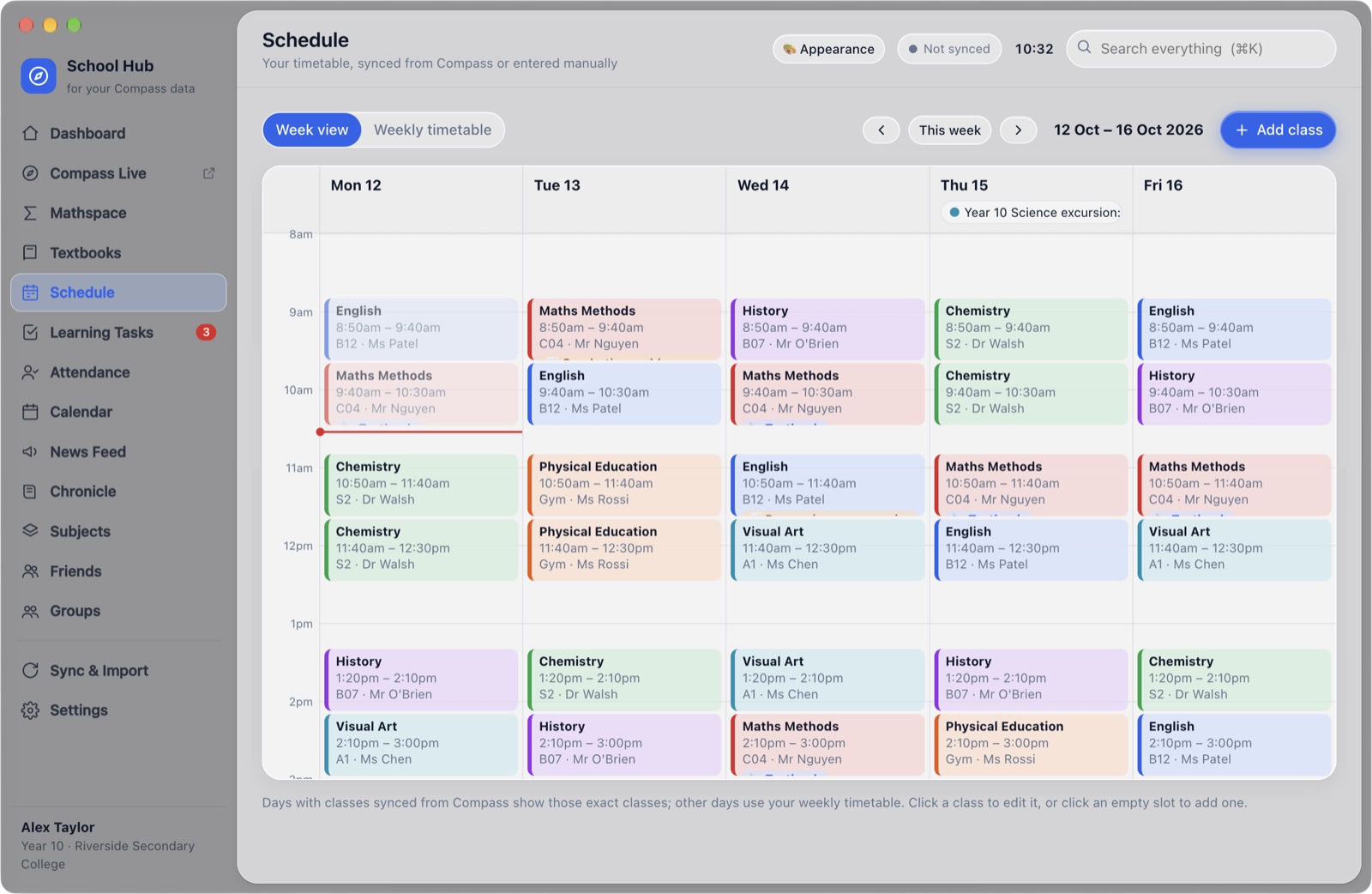Click the News Feed megaphone icon
This screenshot has height=894, width=1372.
pos(31,451)
